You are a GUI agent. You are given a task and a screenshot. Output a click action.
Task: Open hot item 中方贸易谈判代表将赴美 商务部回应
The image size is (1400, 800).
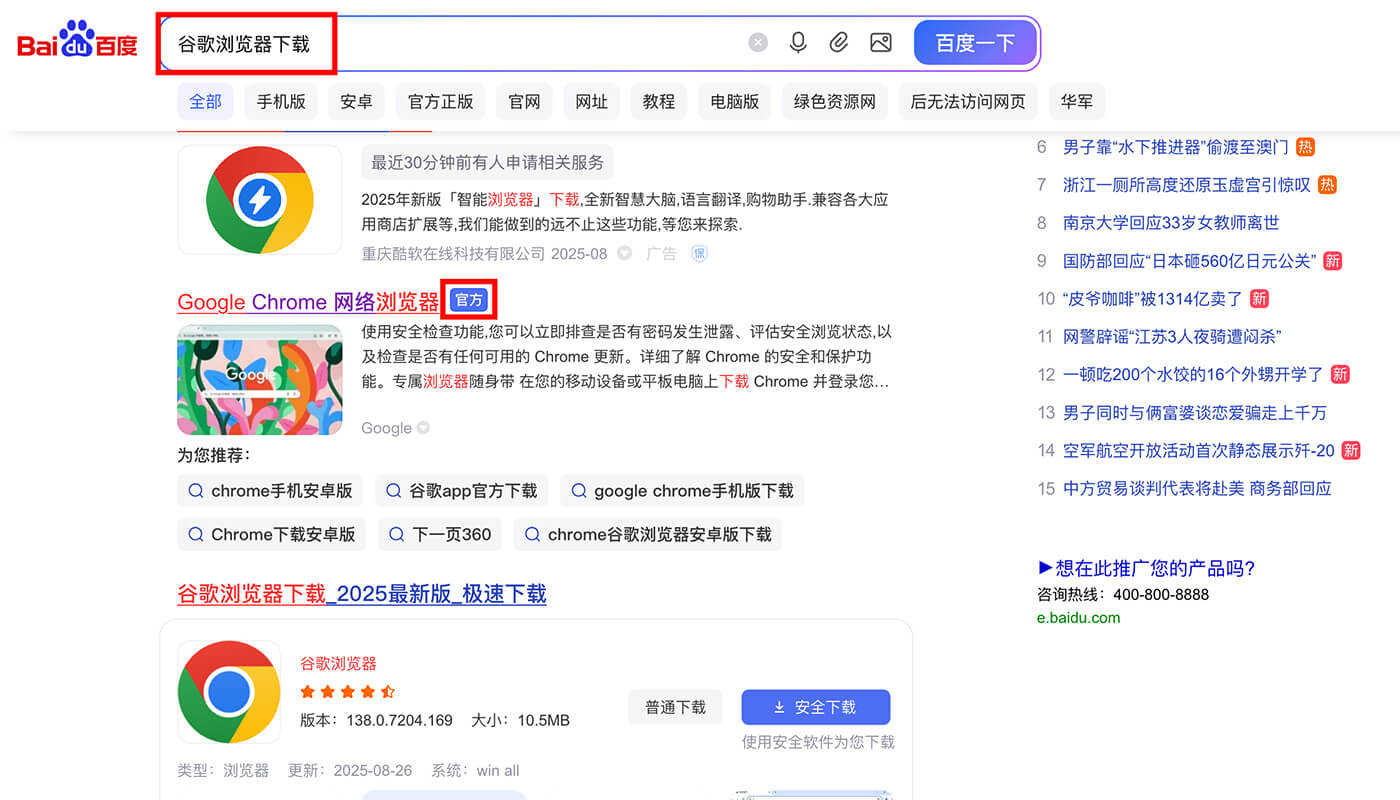pyautogui.click(x=1197, y=488)
